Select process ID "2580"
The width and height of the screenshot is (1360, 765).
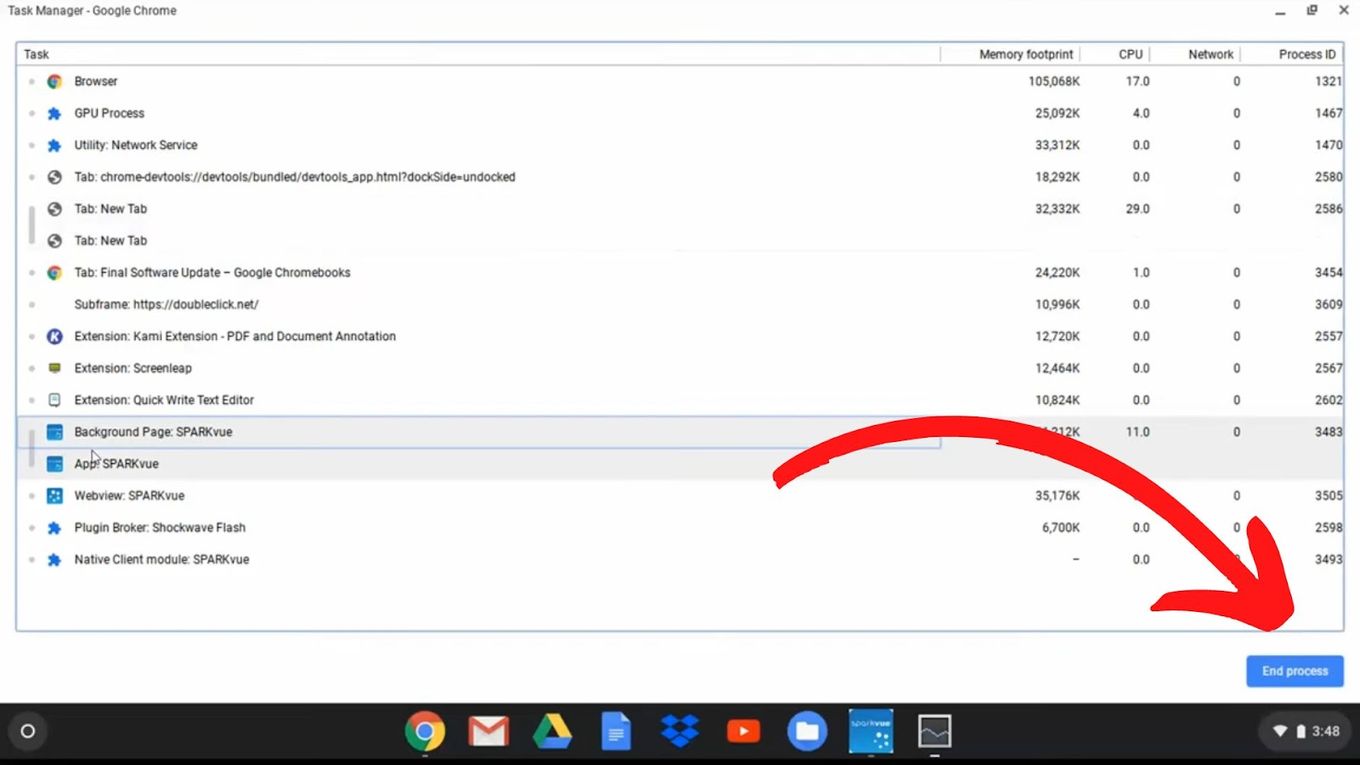[x=1329, y=177]
